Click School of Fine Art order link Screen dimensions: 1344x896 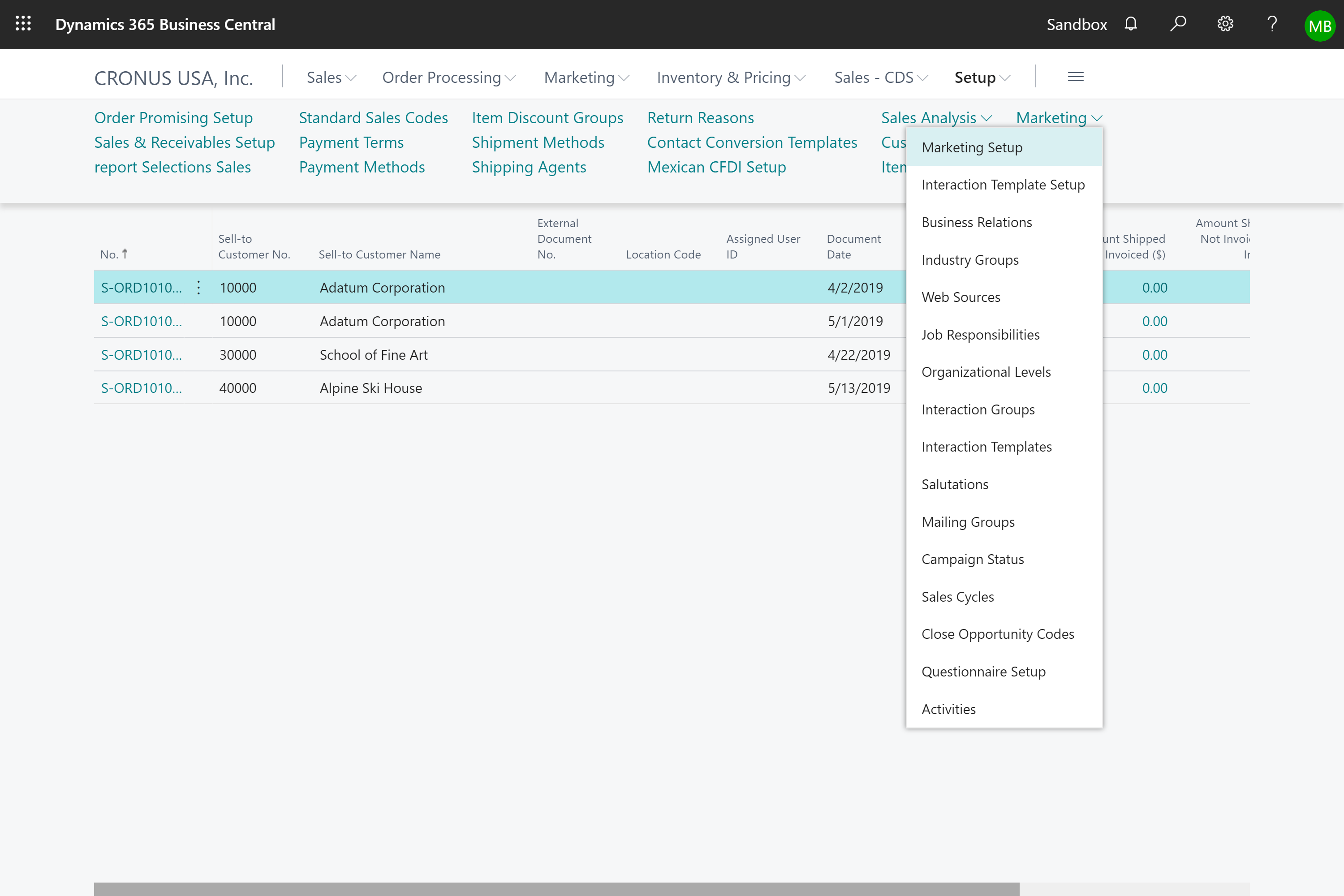pos(141,354)
